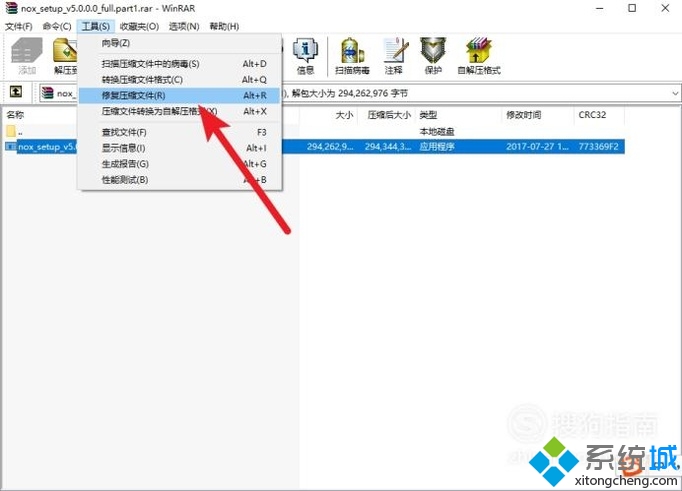Click the date cell 2017-07-27
This screenshot has width=682, height=491.
pos(538,147)
